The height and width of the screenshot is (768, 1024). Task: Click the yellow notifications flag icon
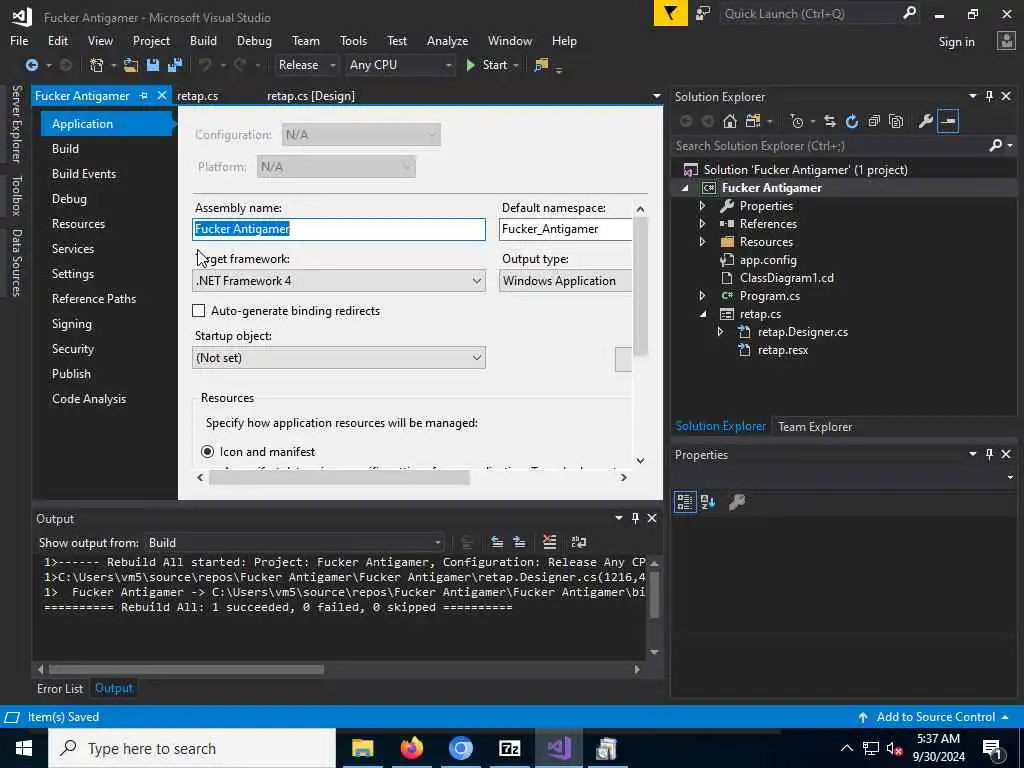click(671, 13)
